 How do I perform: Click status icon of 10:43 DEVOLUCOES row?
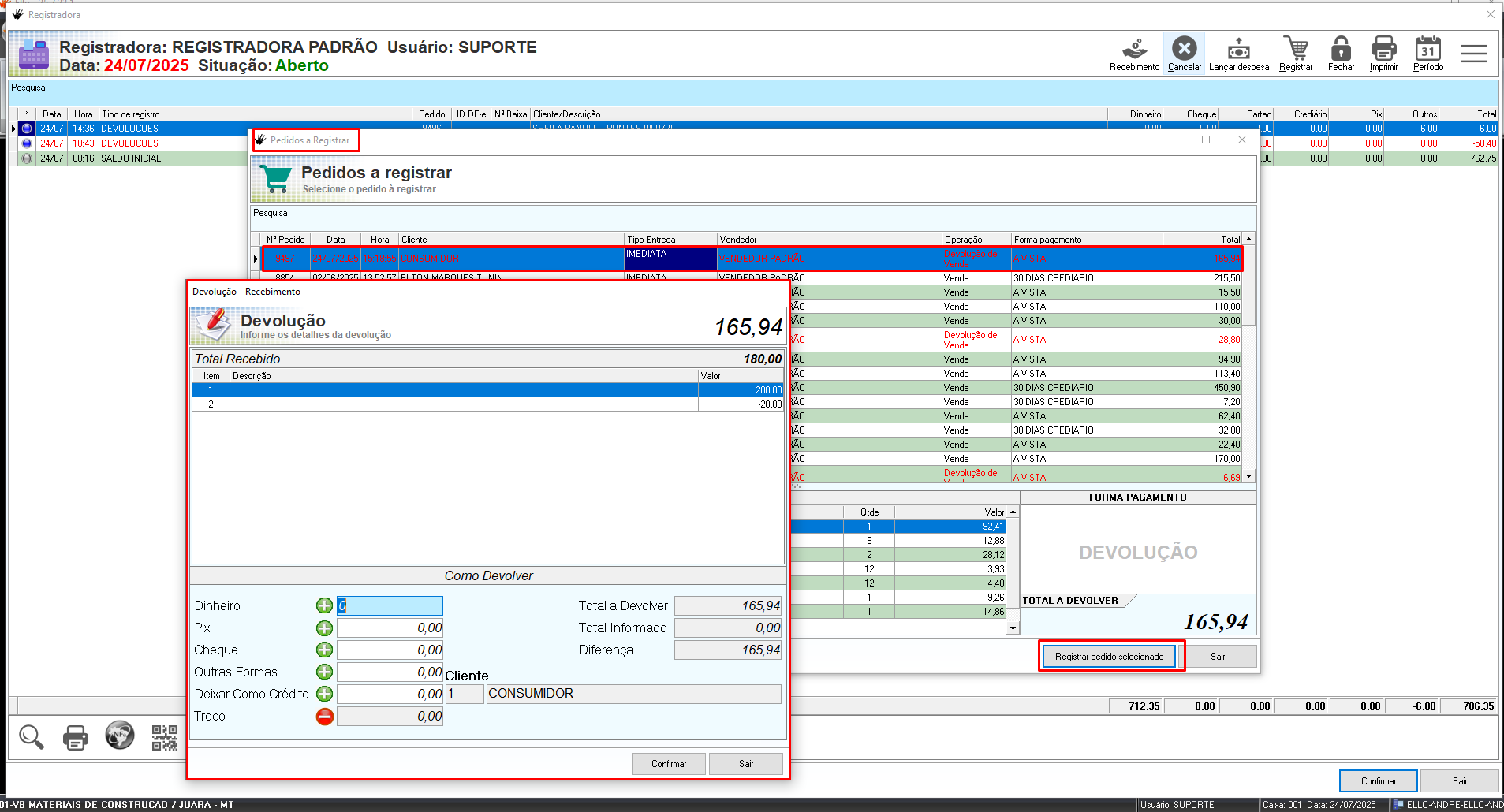[27, 143]
